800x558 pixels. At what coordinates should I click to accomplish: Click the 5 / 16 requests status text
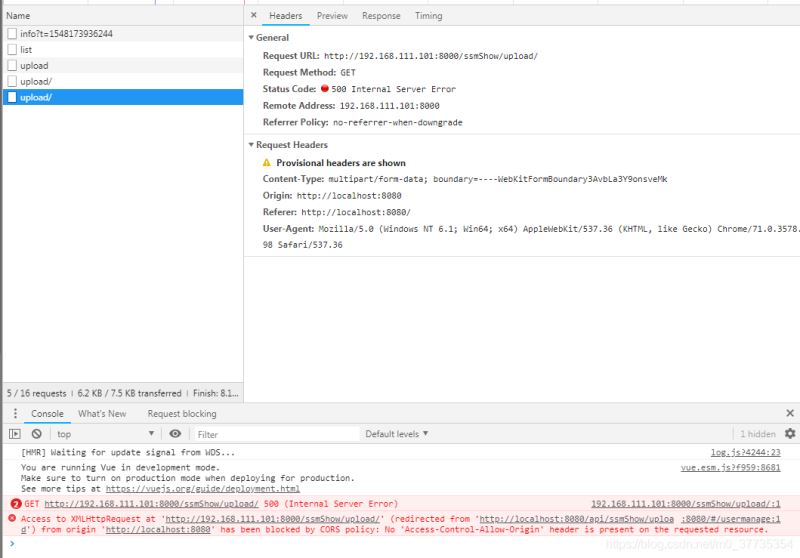pos(37,393)
